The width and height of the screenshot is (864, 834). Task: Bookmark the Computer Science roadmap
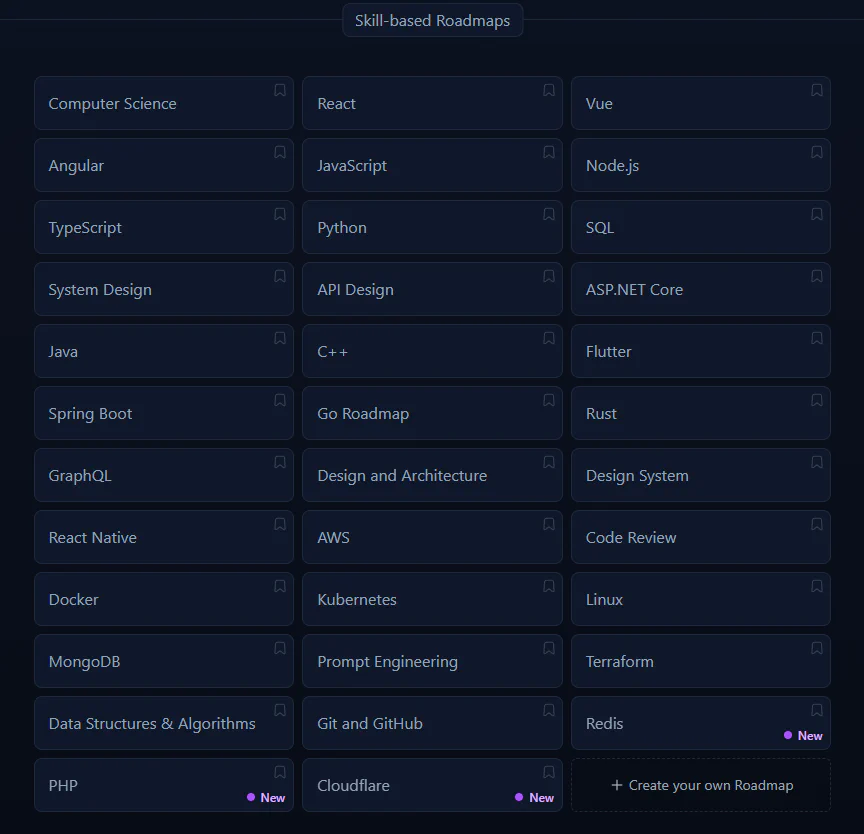pyautogui.click(x=280, y=90)
